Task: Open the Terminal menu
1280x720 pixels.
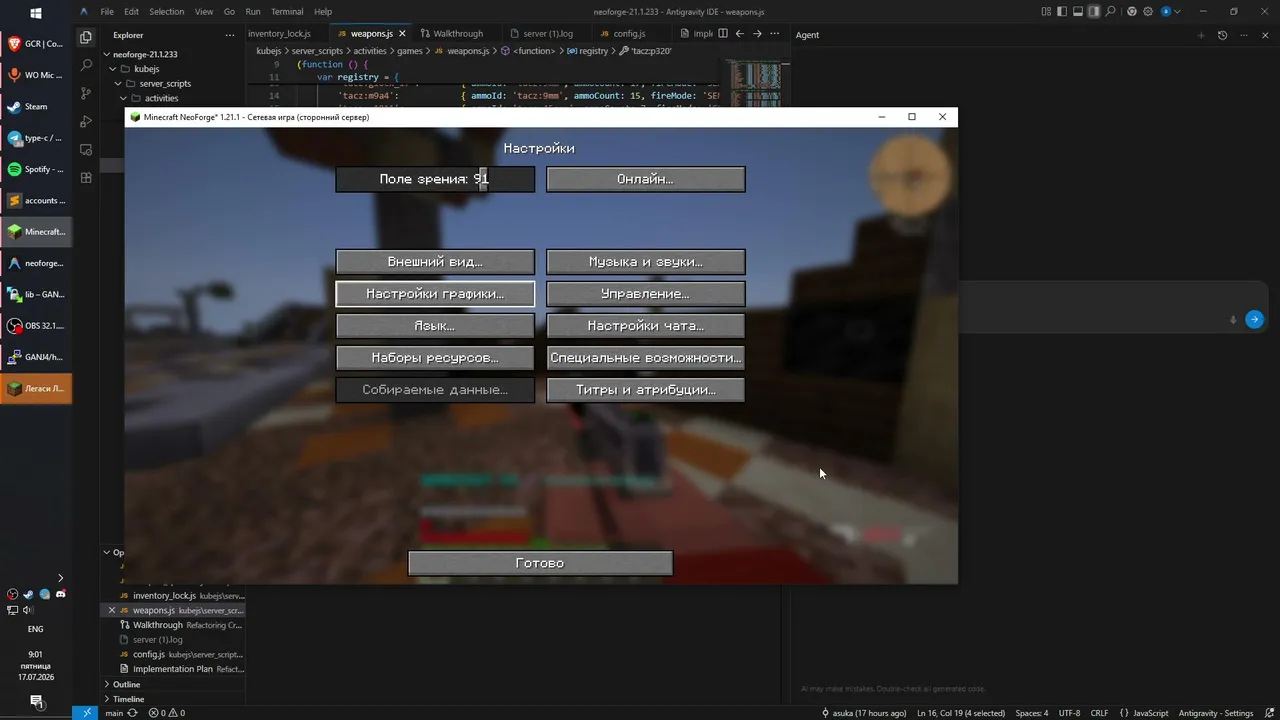Action: point(287,12)
